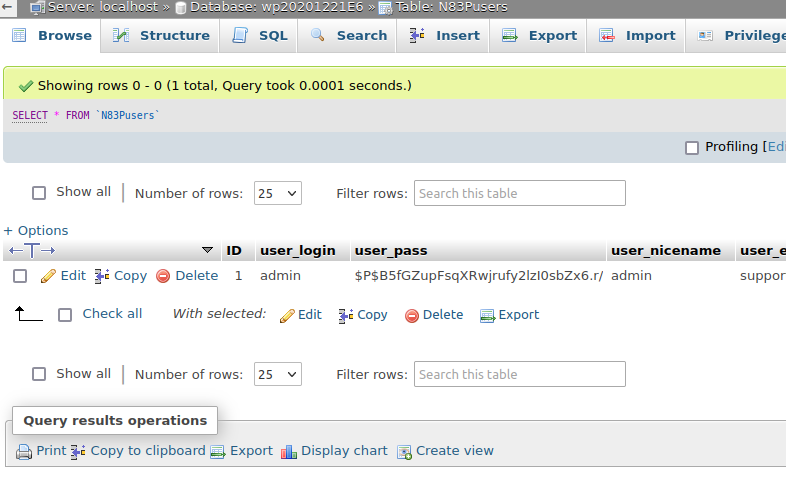786x478 pixels.
Task: Click the pencil Edit icon in admin row
Action: pyautogui.click(x=48, y=276)
